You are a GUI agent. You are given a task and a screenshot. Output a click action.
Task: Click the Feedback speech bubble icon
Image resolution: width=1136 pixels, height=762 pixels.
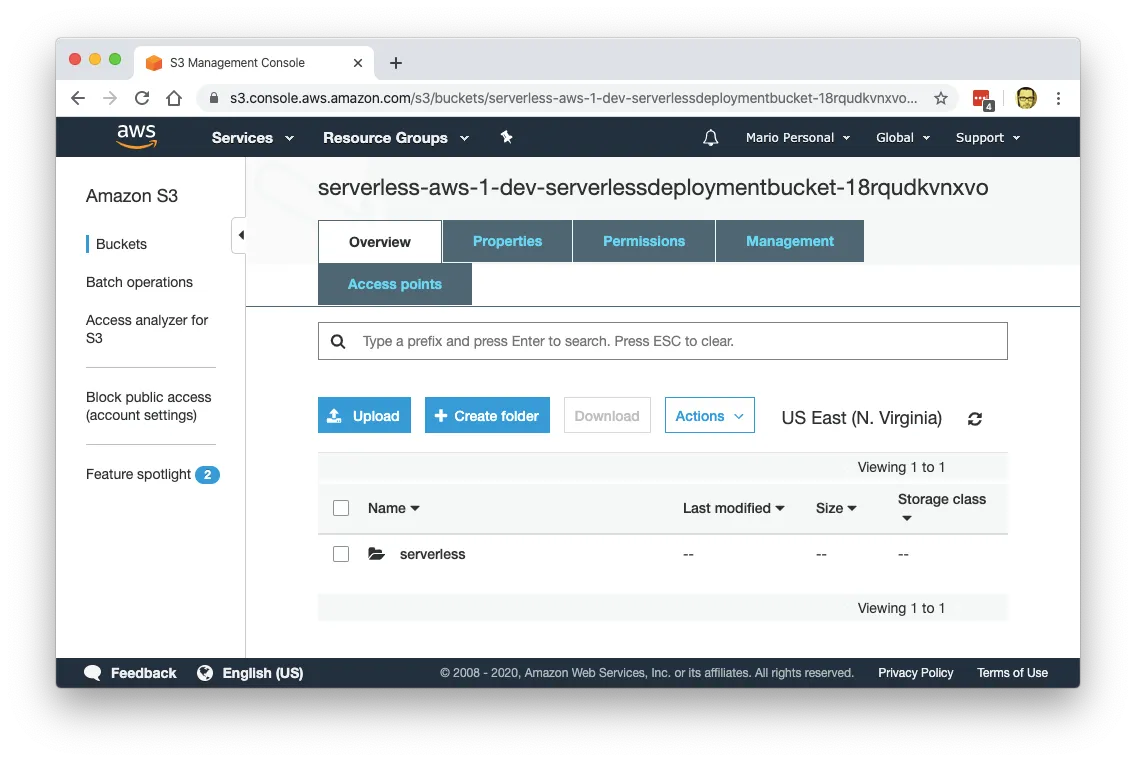93,673
